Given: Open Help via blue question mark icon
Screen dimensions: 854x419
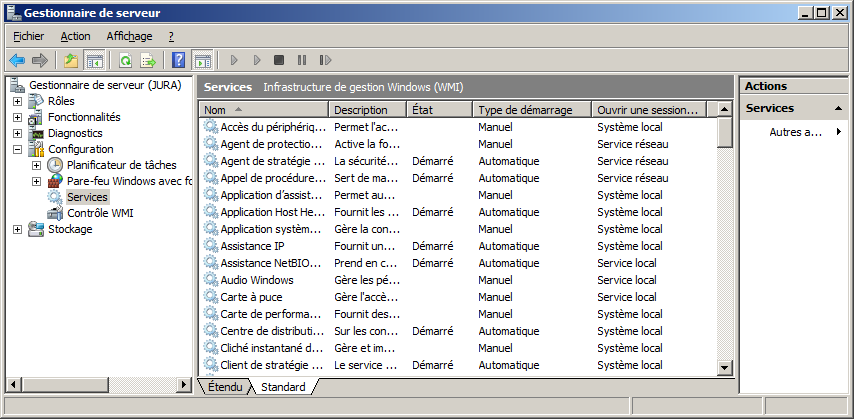Looking at the screenshot, I should click(x=179, y=60).
